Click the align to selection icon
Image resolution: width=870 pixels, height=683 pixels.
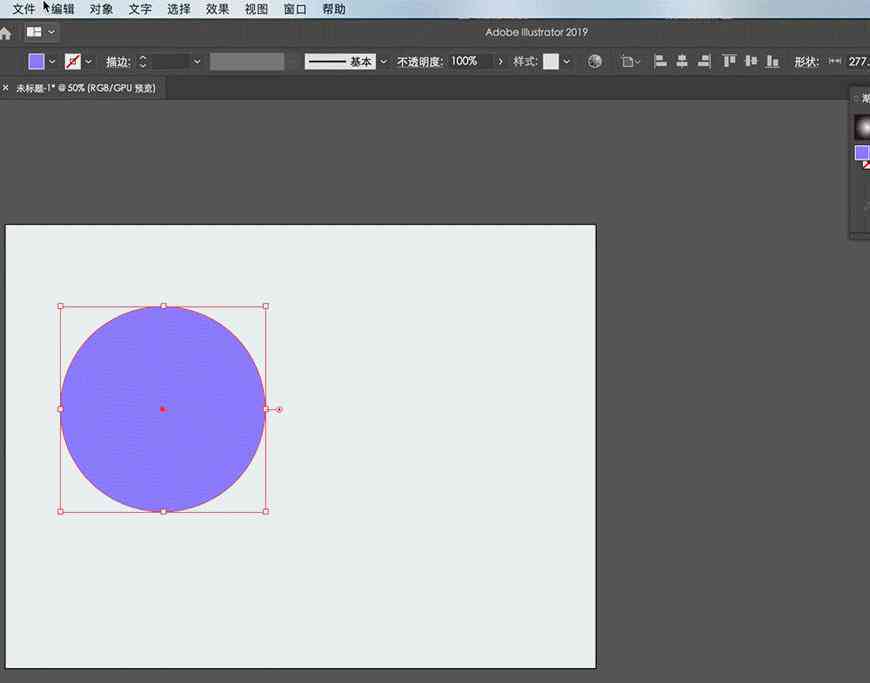(x=628, y=62)
